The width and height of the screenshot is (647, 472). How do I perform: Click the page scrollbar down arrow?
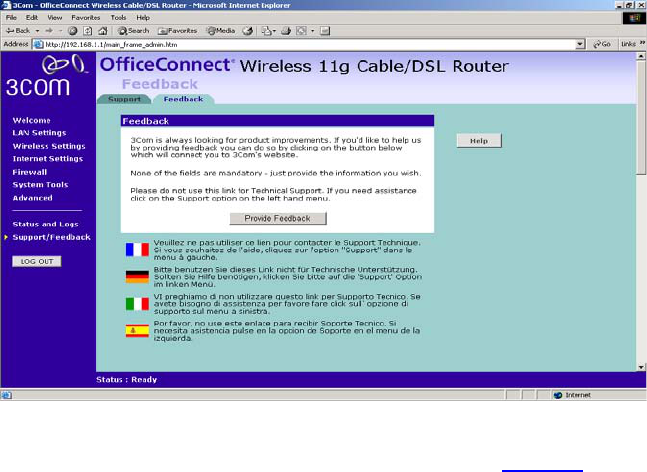[641, 367]
